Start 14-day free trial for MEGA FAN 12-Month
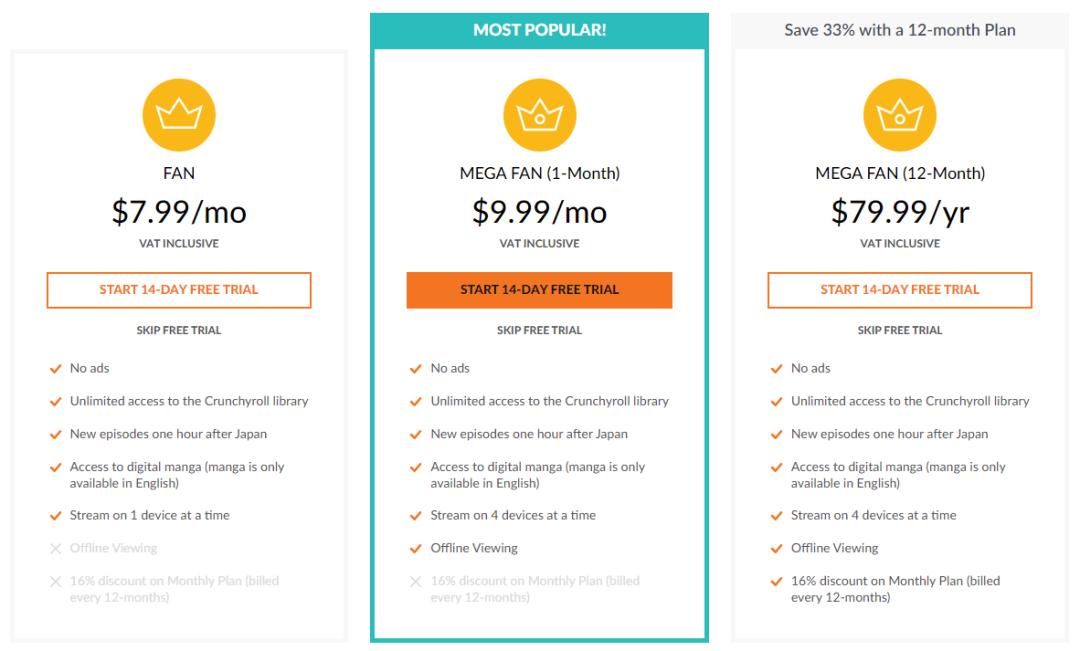Image resolution: width=1080 pixels, height=651 pixels. (900, 290)
